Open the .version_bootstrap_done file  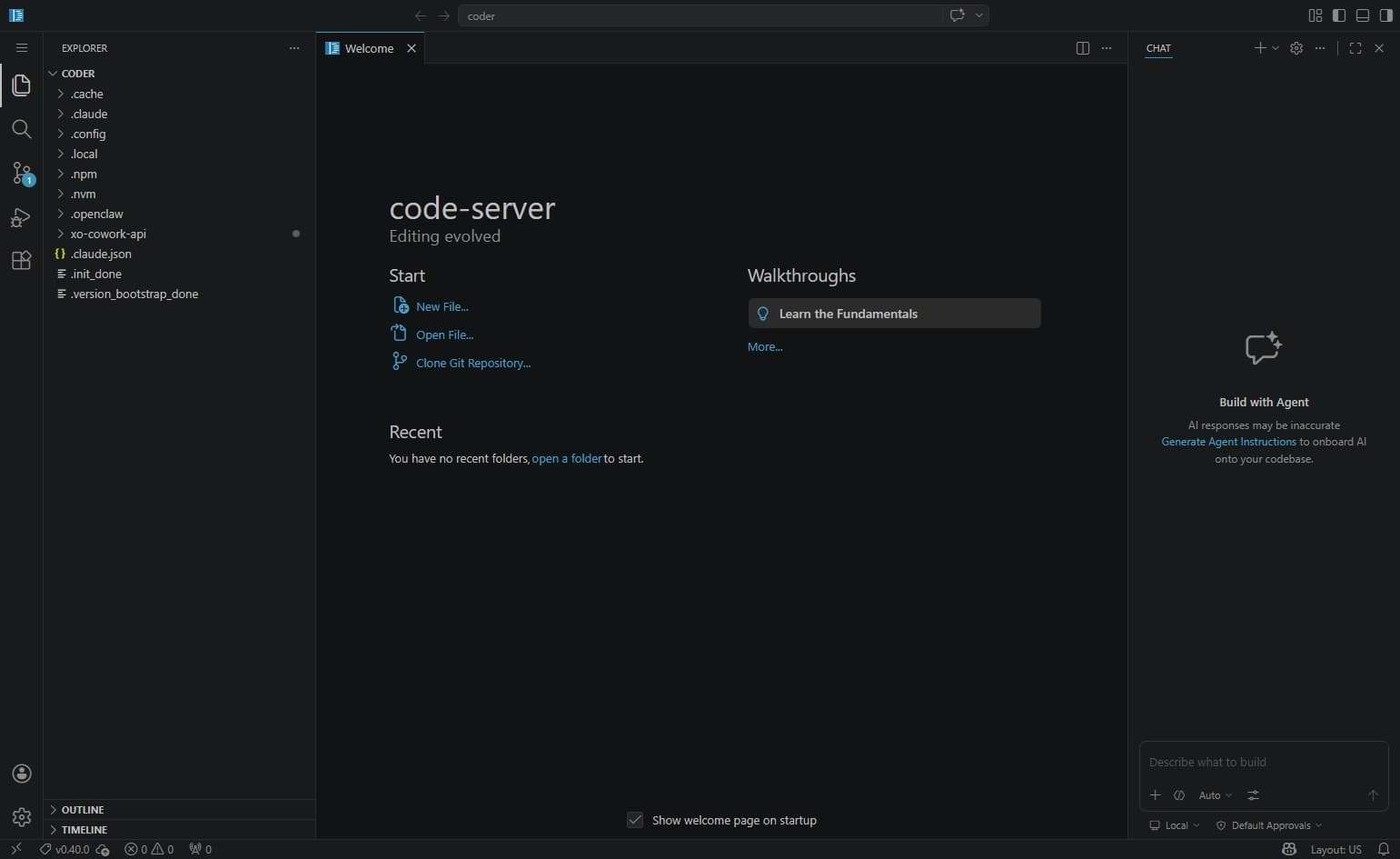pyautogui.click(x=179, y=294)
